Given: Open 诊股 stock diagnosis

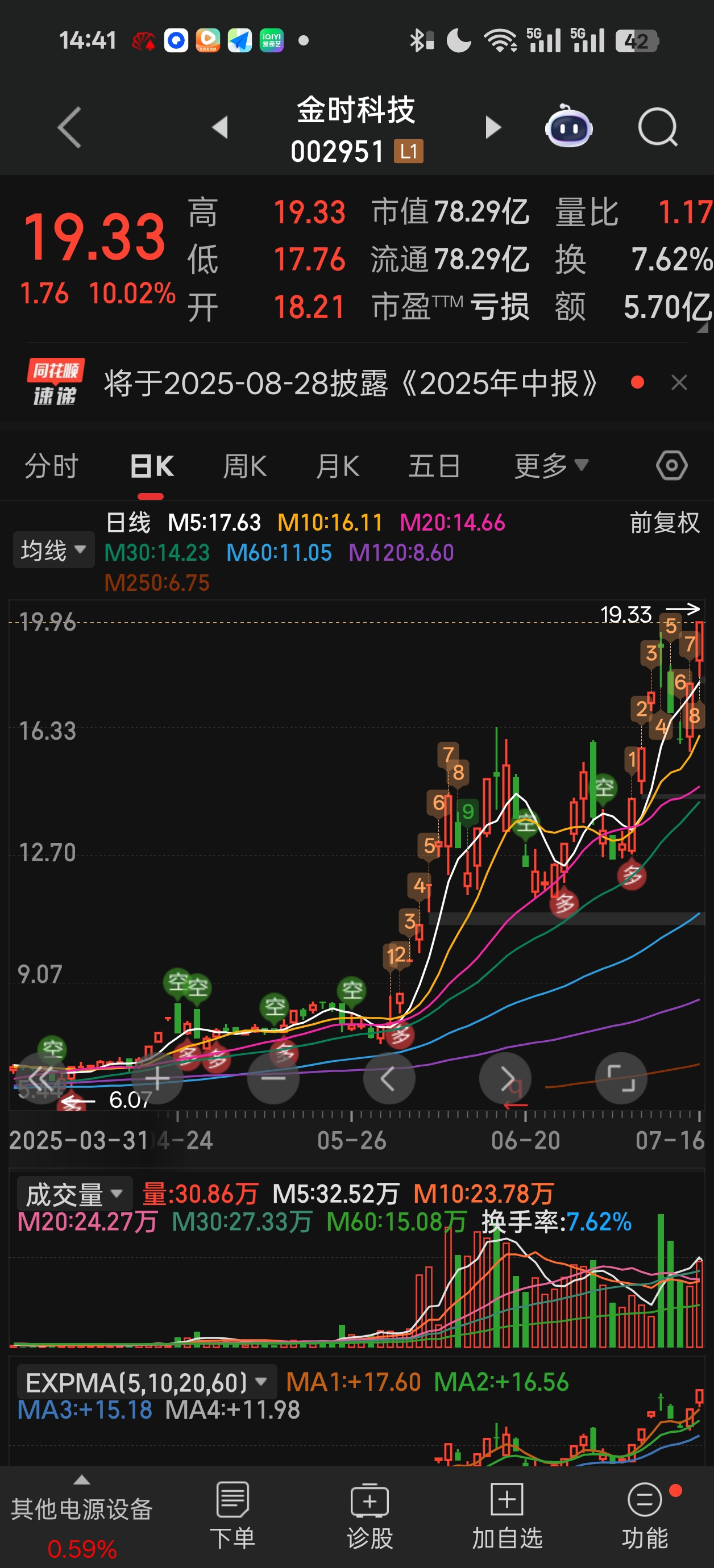Looking at the screenshot, I should click(x=369, y=1516).
